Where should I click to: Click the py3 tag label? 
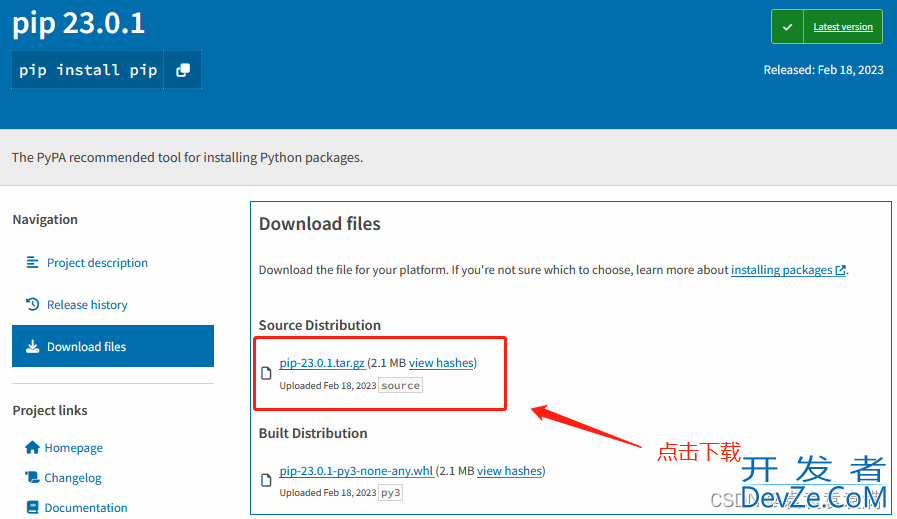click(x=391, y=493)
